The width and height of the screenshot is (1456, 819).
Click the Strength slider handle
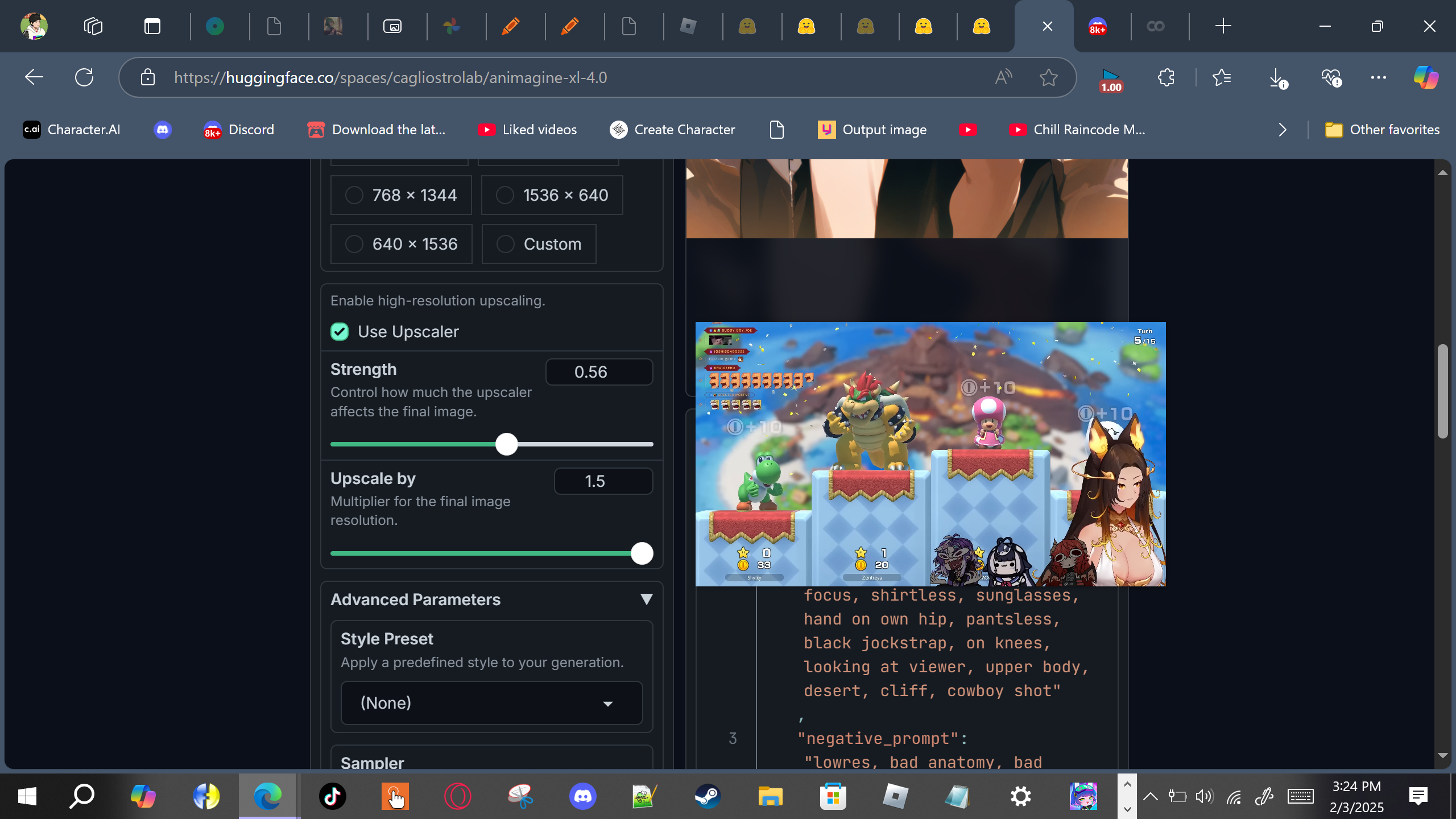click(x=506, y=444)
